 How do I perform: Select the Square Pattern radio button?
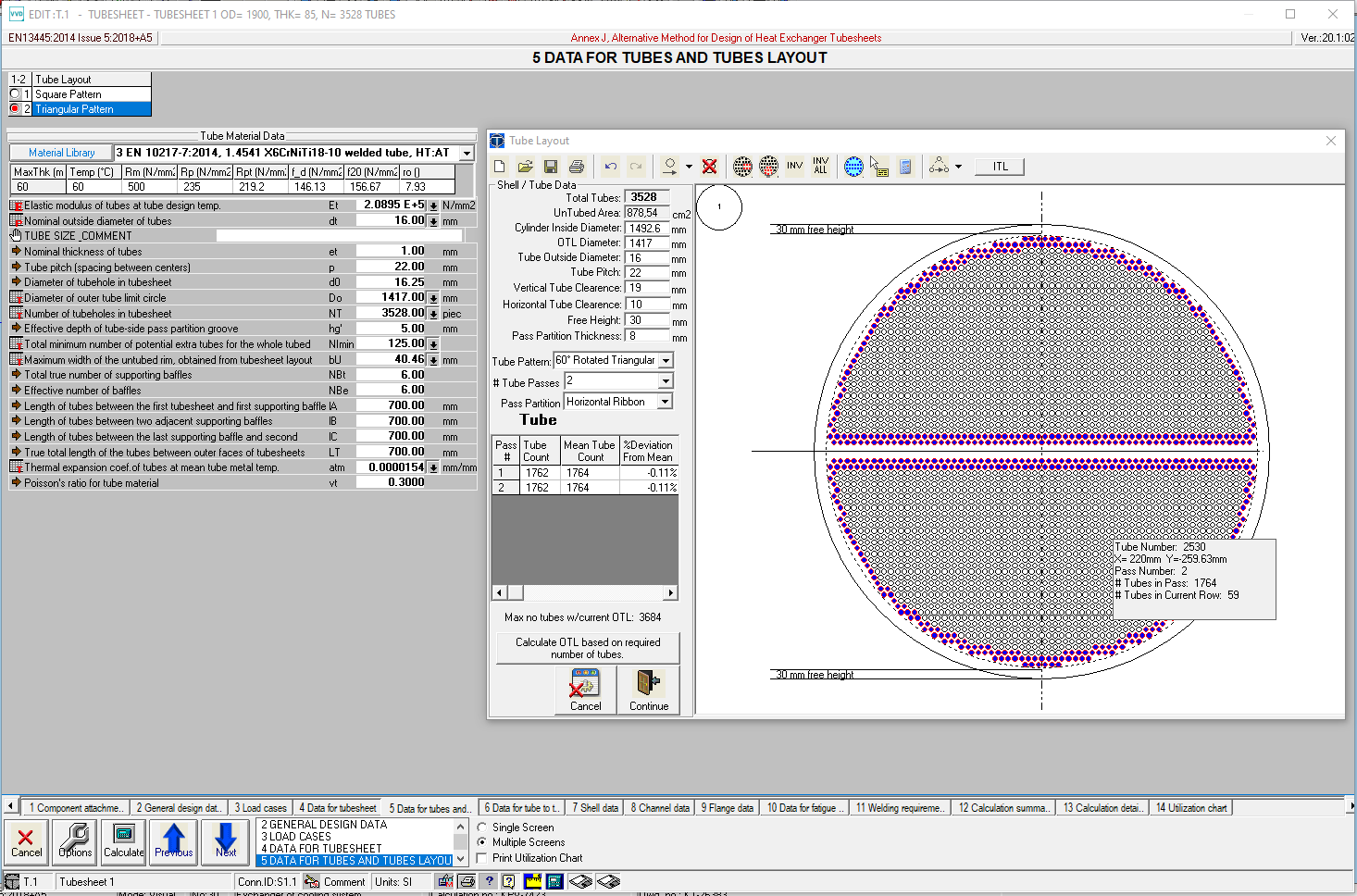tap(15, 93)
